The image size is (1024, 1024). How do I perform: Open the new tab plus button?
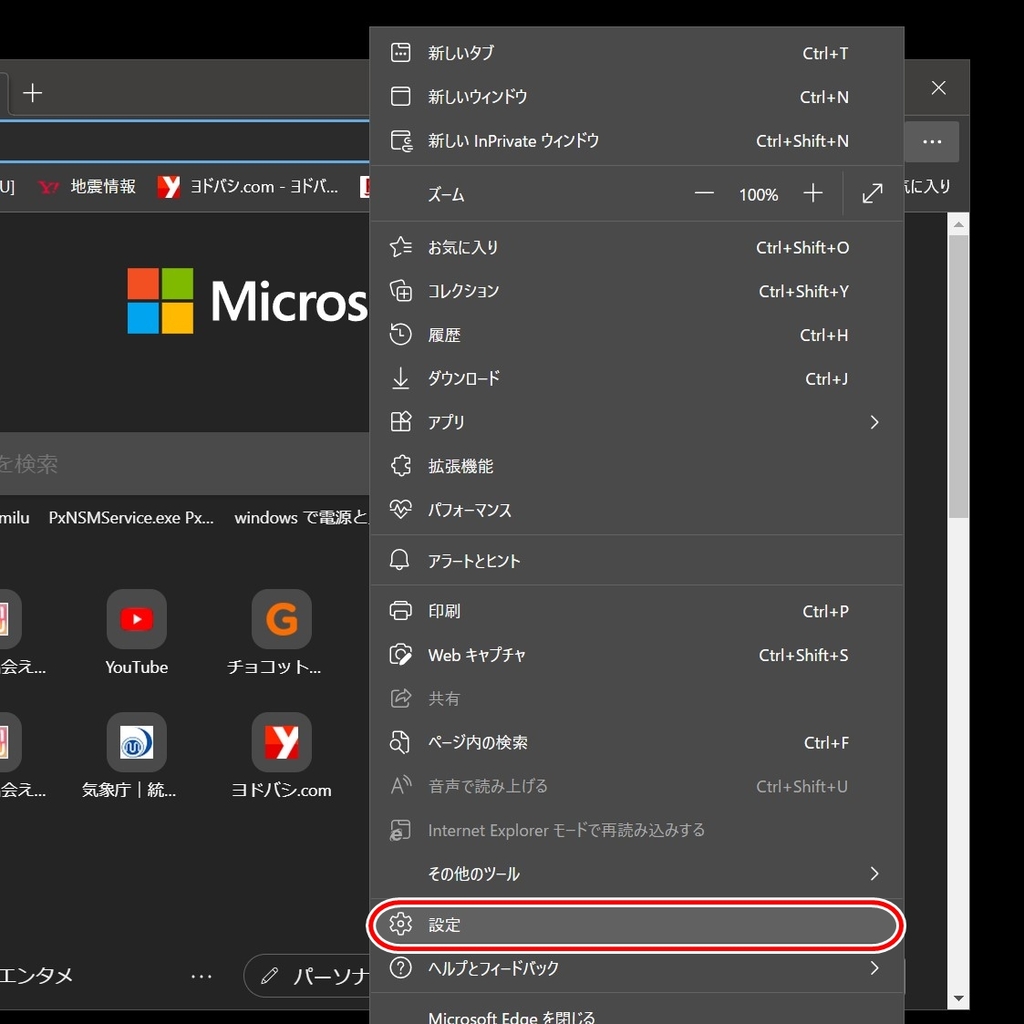click(x=33, y=93)
